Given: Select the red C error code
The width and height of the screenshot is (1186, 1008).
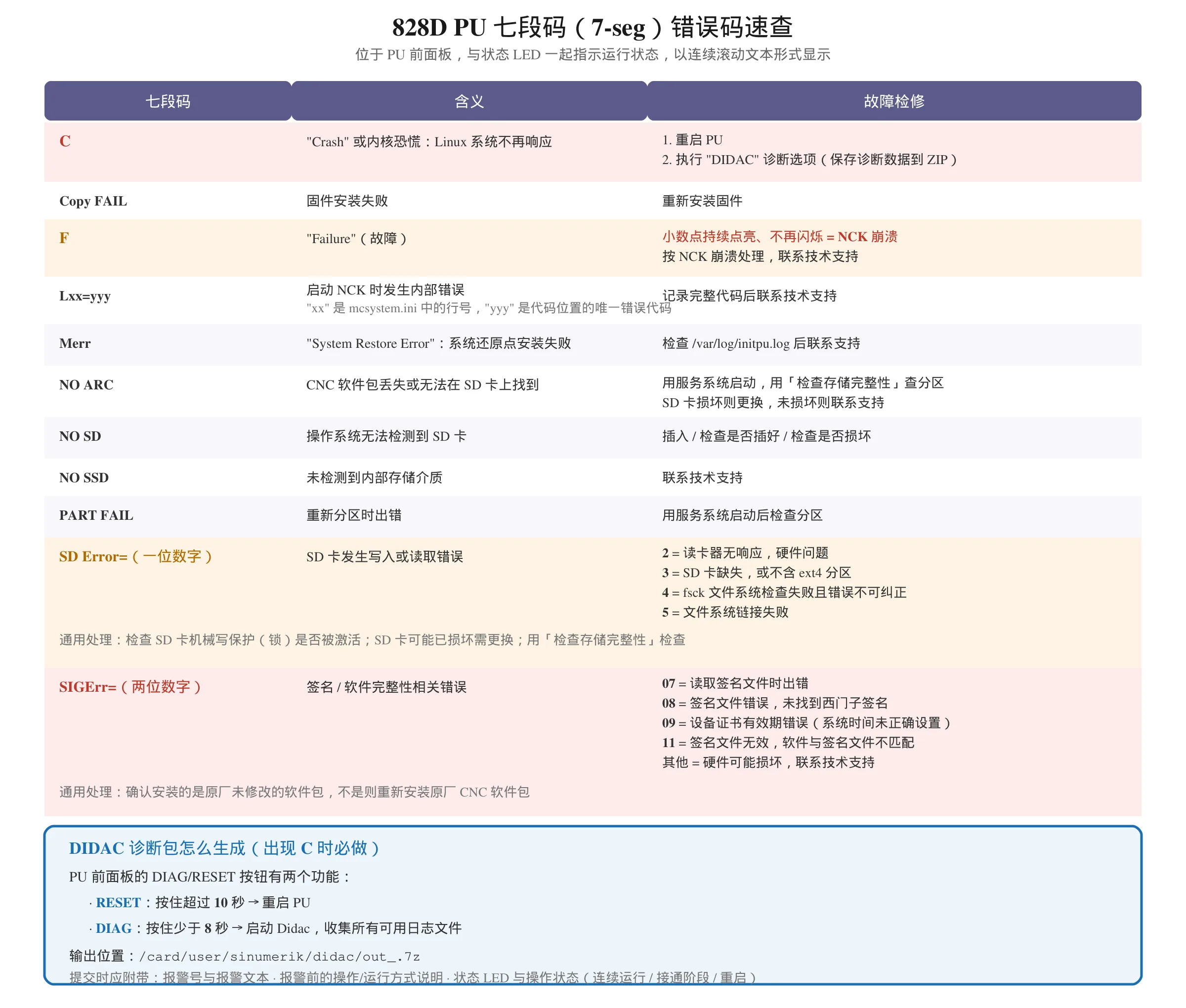Looking at the screenshot, I should coord(65,140).
